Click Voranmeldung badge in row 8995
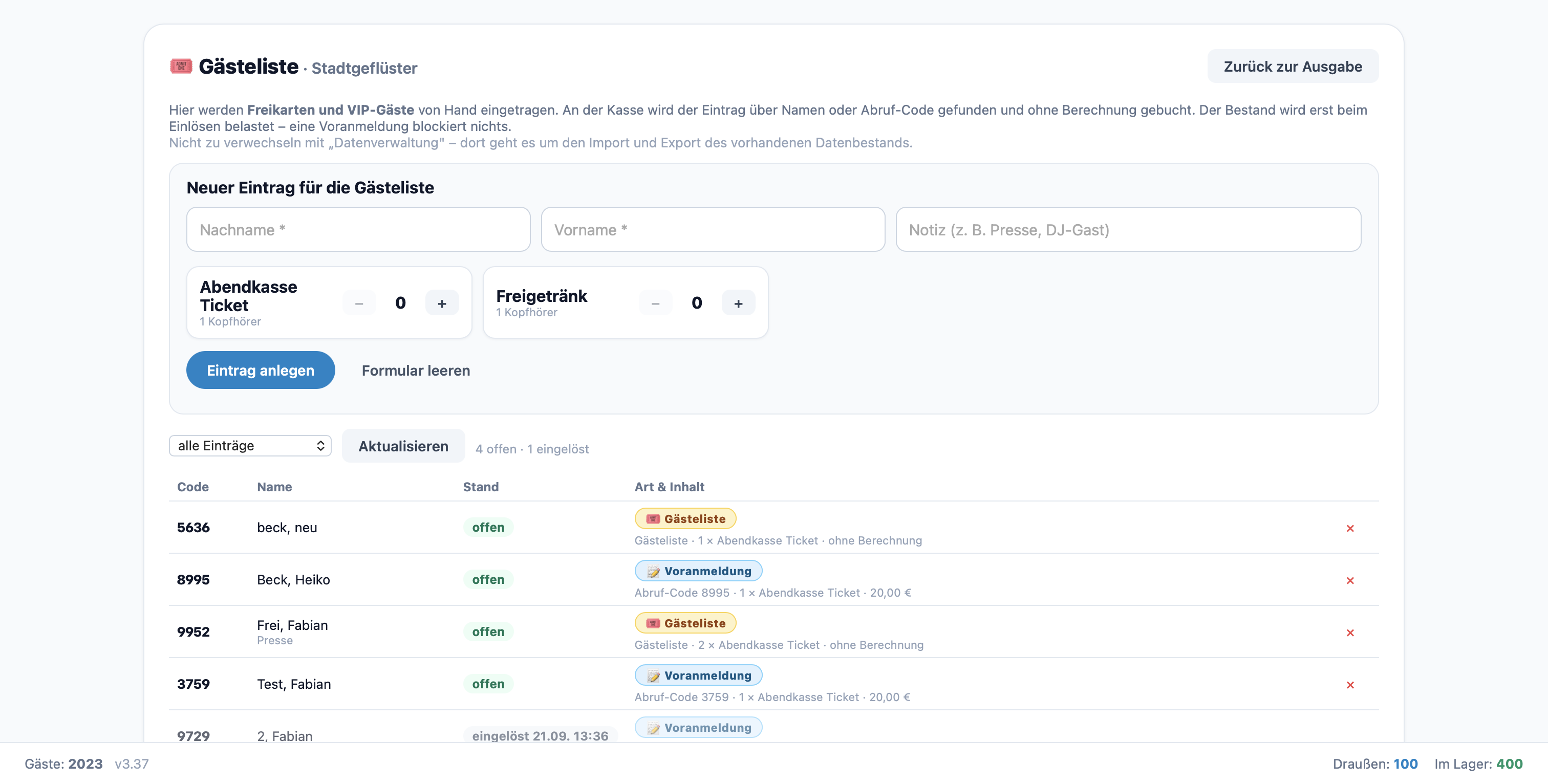This screenshot has width=1548, height=784. pos(698,571)
